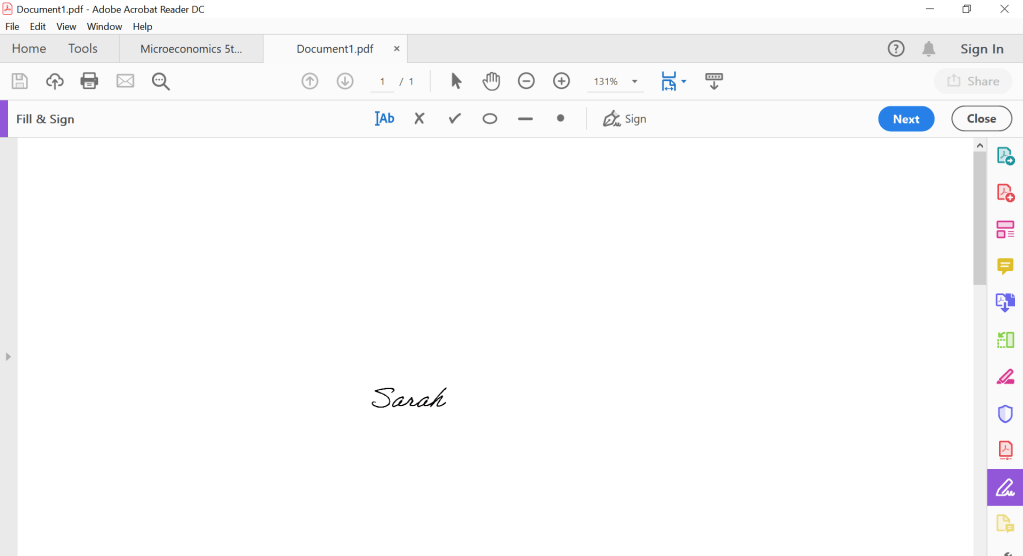The image size is (1023, 556).
Task: Switch to Microeconomics document tab
Action: pos(191,49)
